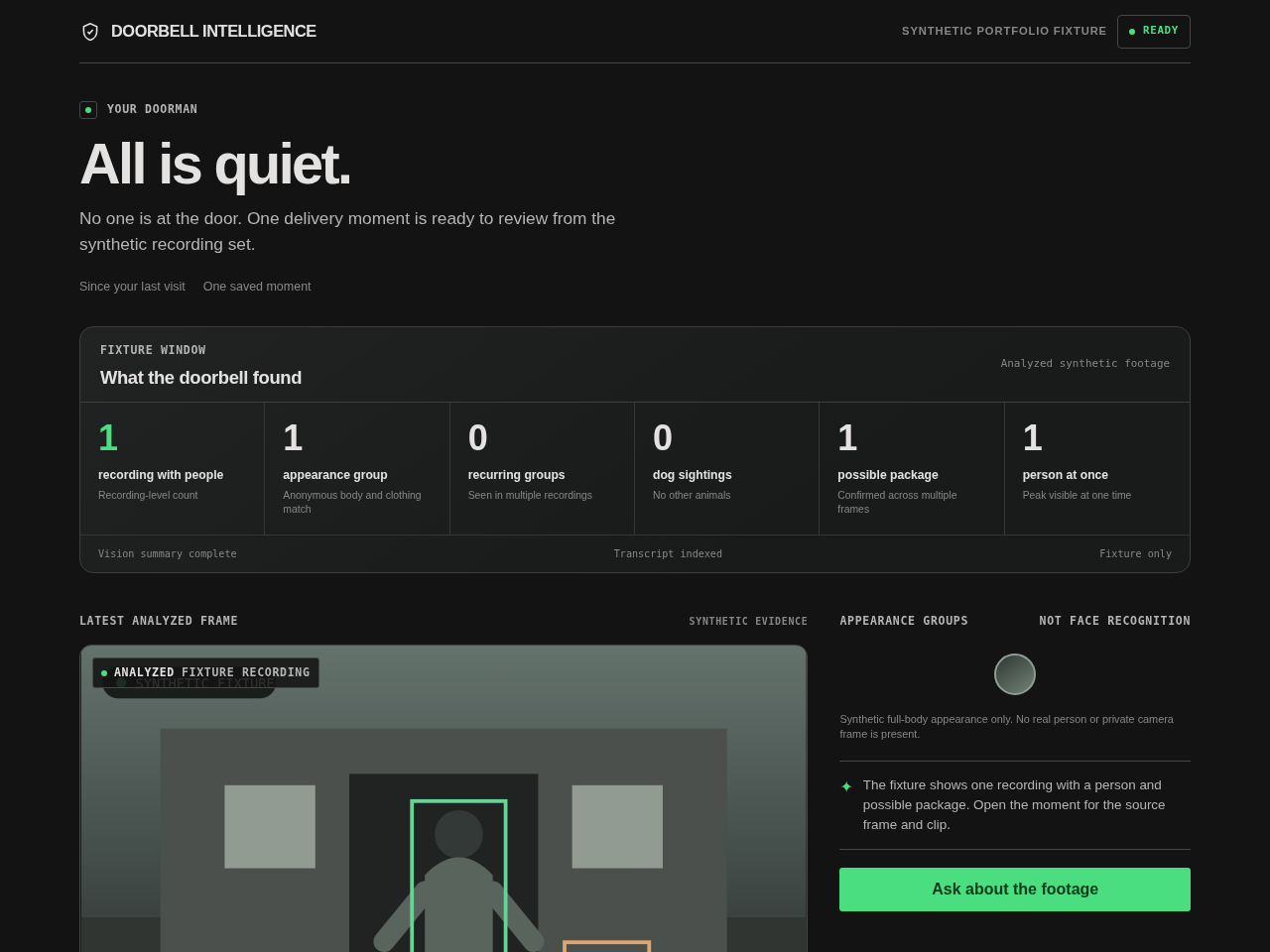Click the Synthetic Evidence label
Viewport: 1270px width, 952px height.
point(748,622)
